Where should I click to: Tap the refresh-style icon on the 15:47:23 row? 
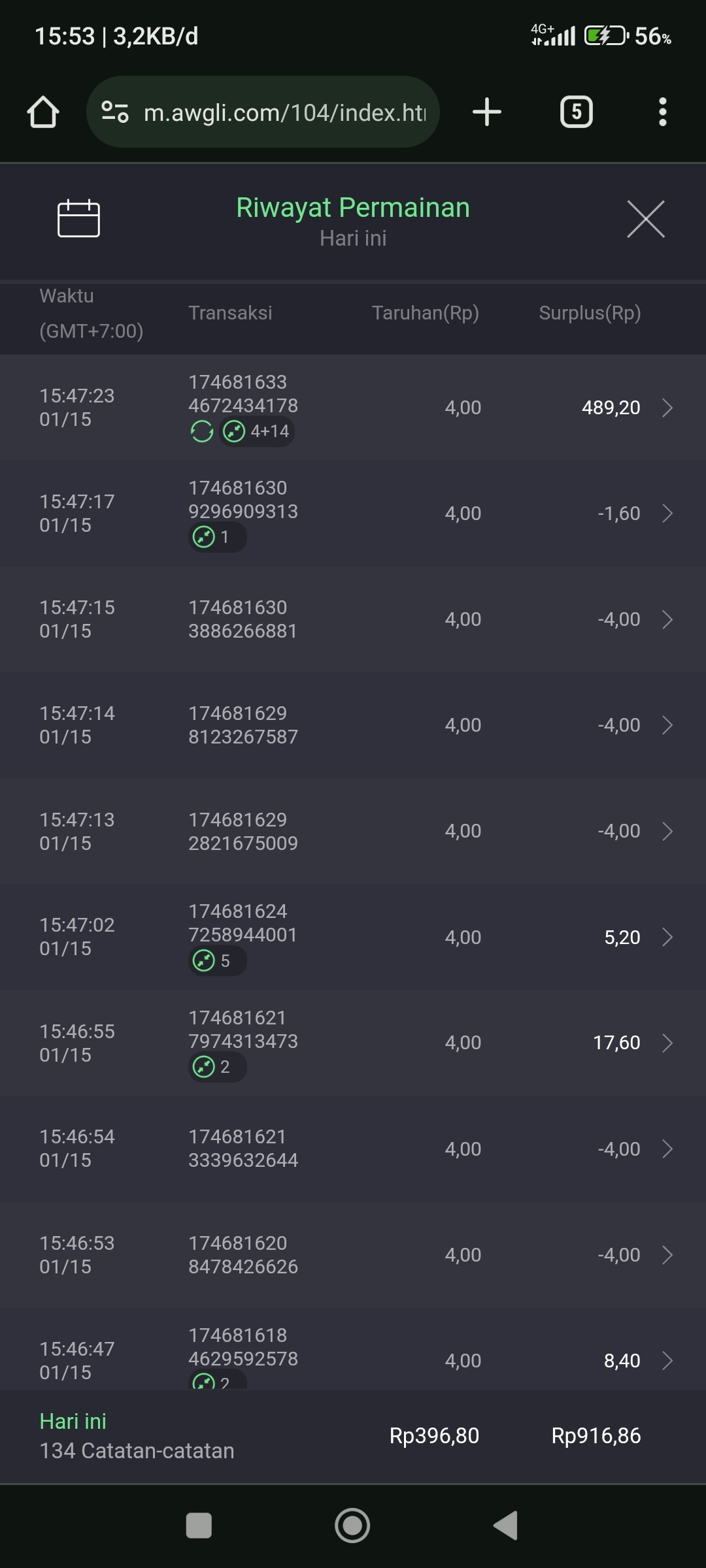(x=201, y=431)
